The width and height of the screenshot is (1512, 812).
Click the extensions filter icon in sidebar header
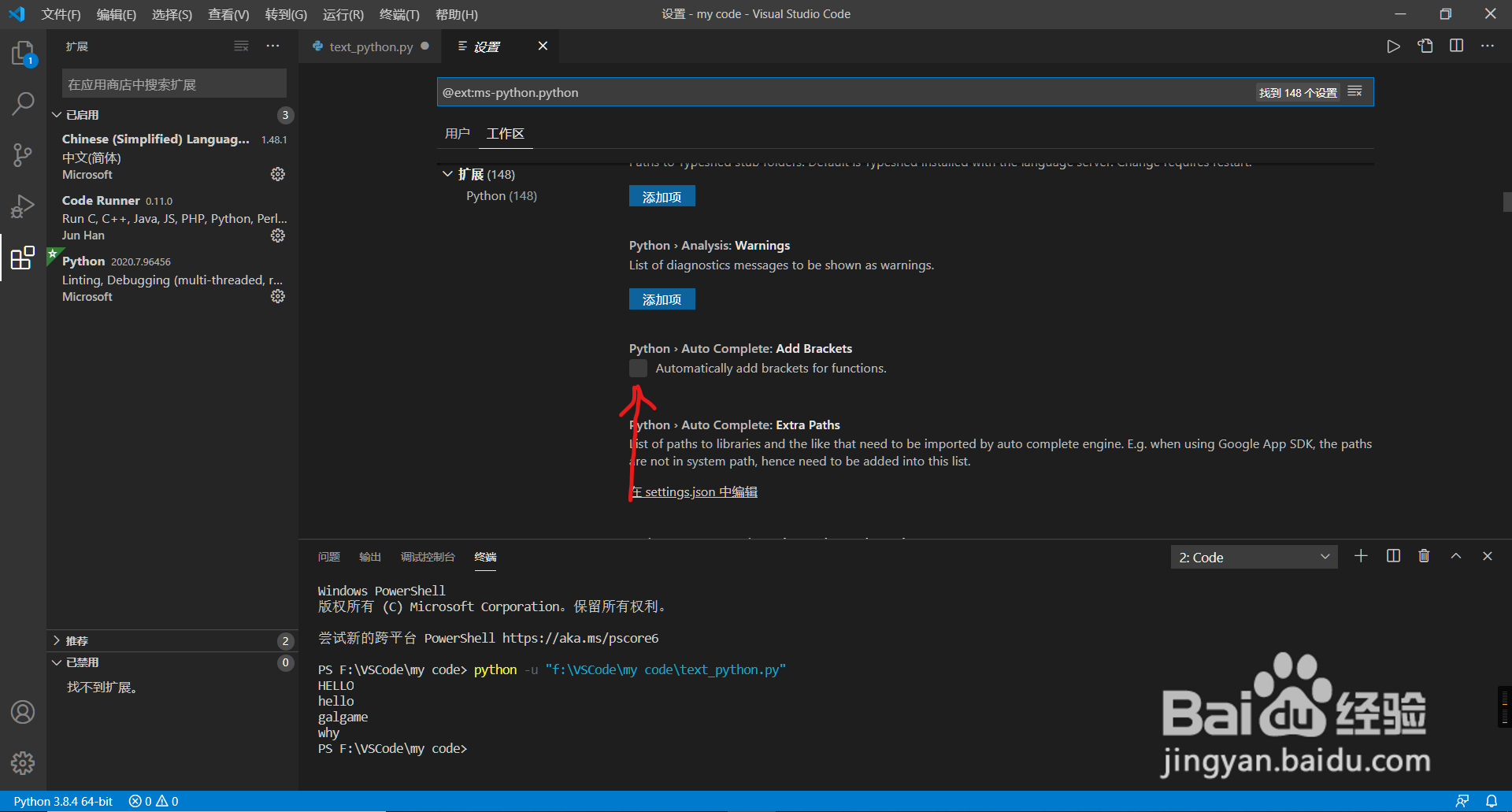point(241,46)
